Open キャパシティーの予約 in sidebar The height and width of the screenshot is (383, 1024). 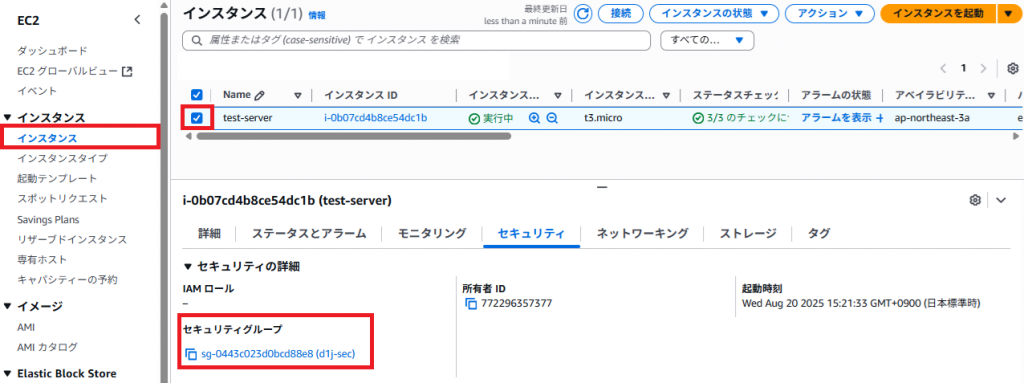coord(67,280)
